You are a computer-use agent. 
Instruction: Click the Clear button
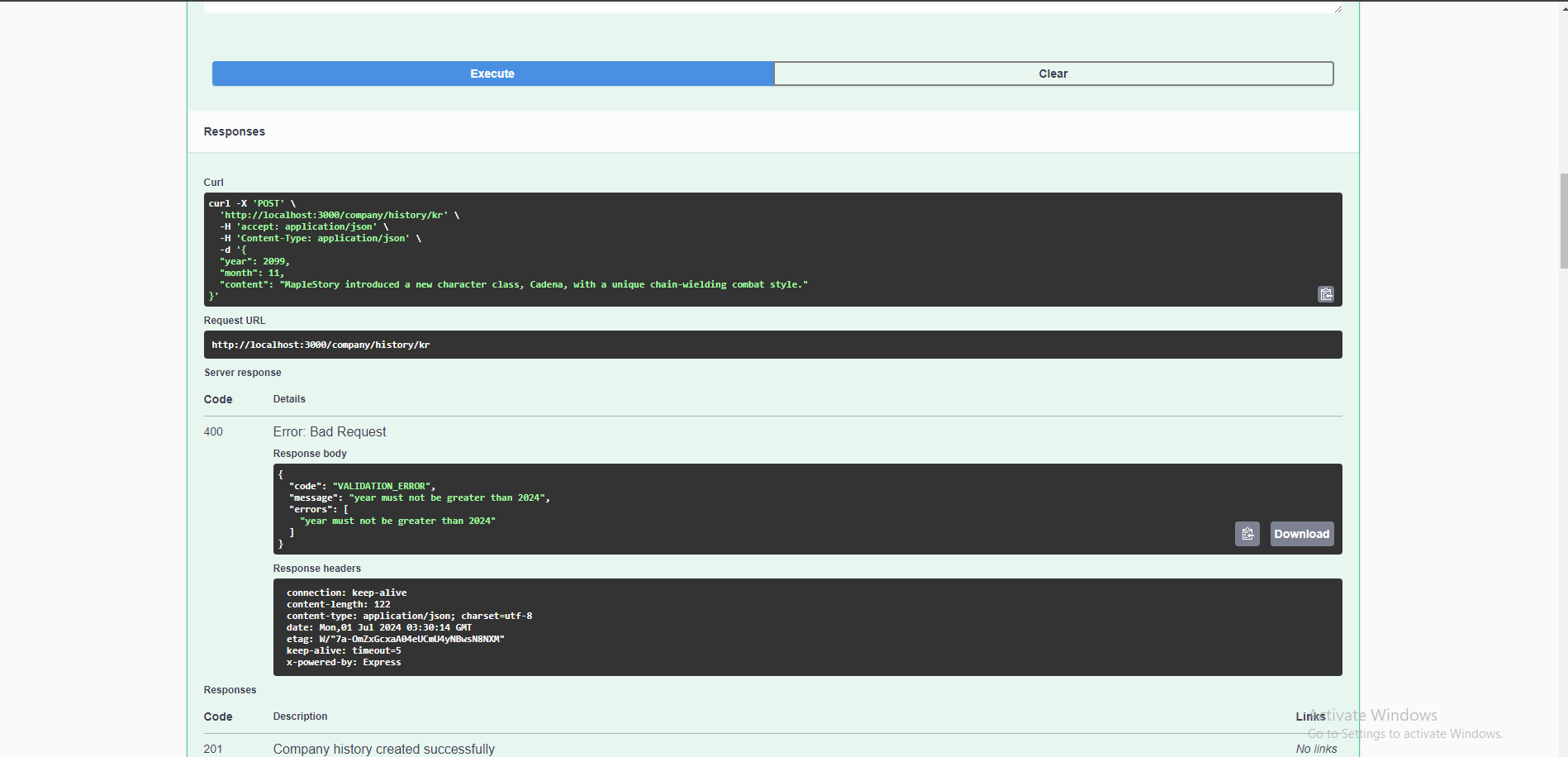point(1053,74)
